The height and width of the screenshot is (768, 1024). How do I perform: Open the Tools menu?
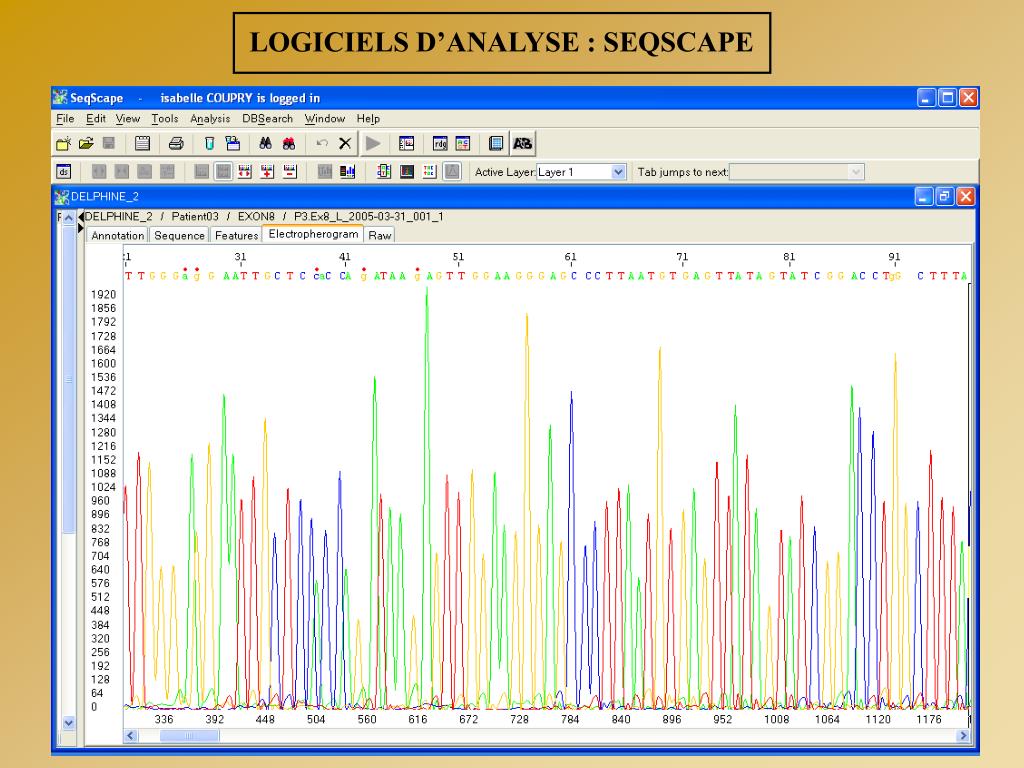point(165,119)
